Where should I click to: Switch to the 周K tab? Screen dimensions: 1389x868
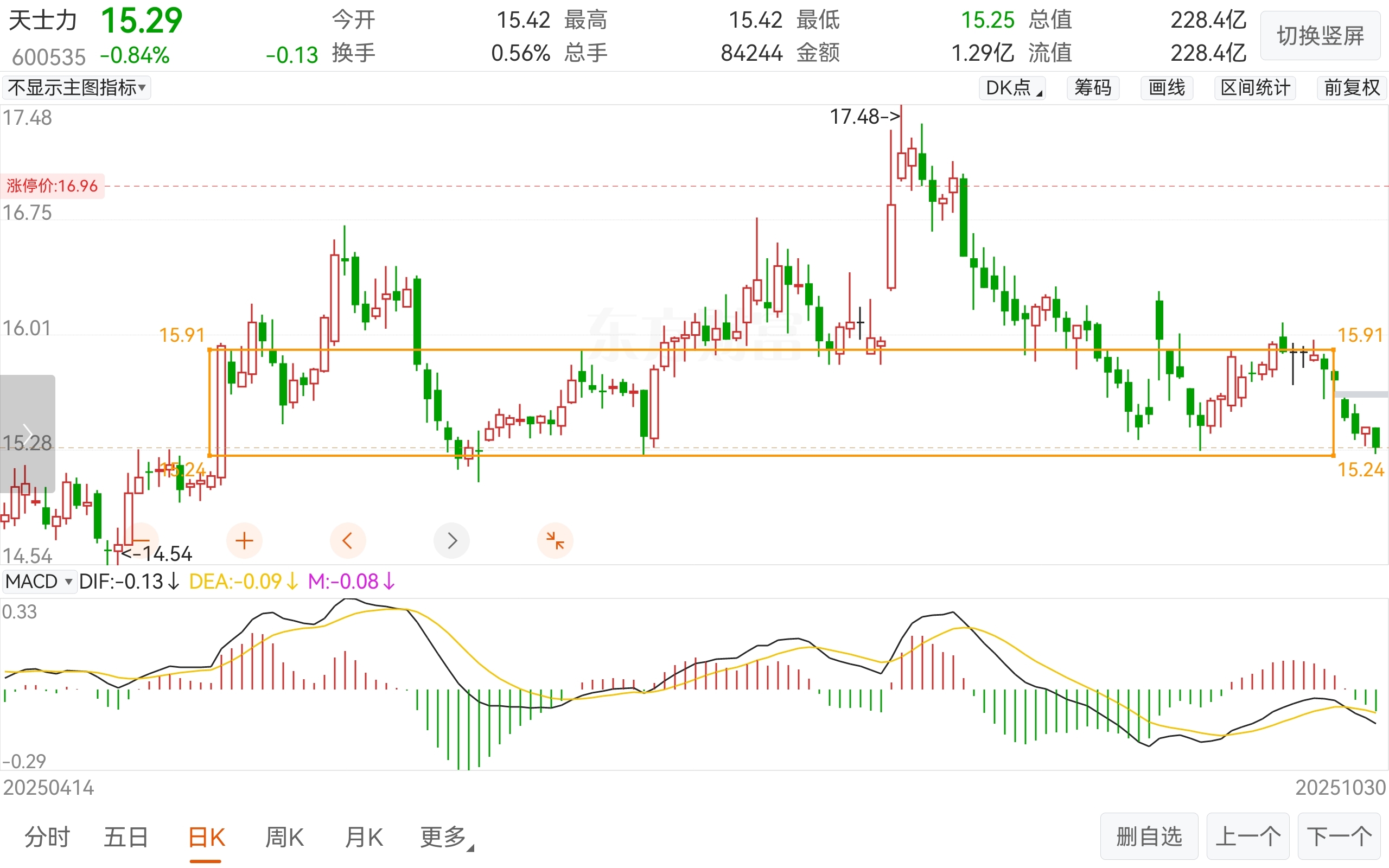[x=284, y=837]
